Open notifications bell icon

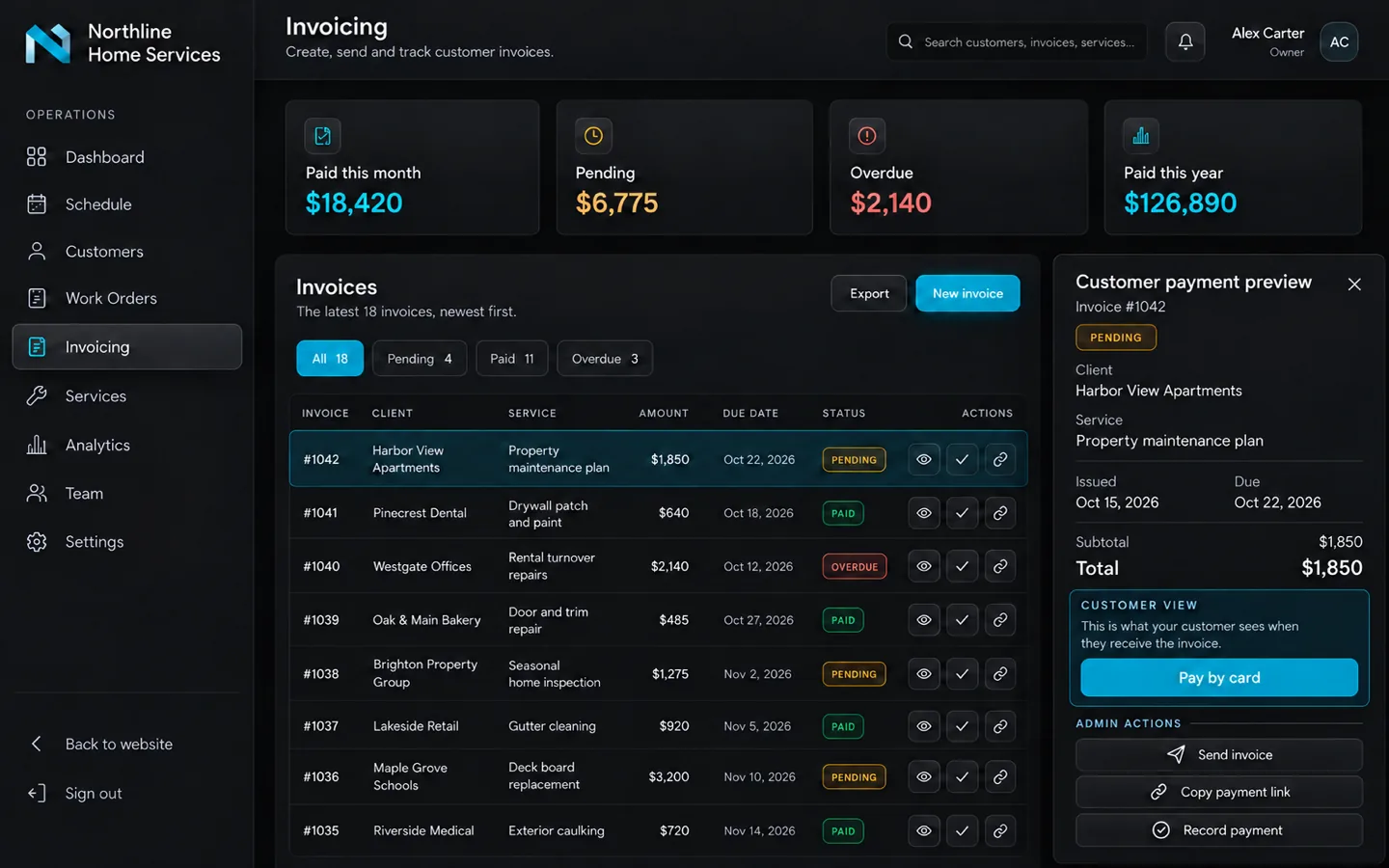point(1185,41)
